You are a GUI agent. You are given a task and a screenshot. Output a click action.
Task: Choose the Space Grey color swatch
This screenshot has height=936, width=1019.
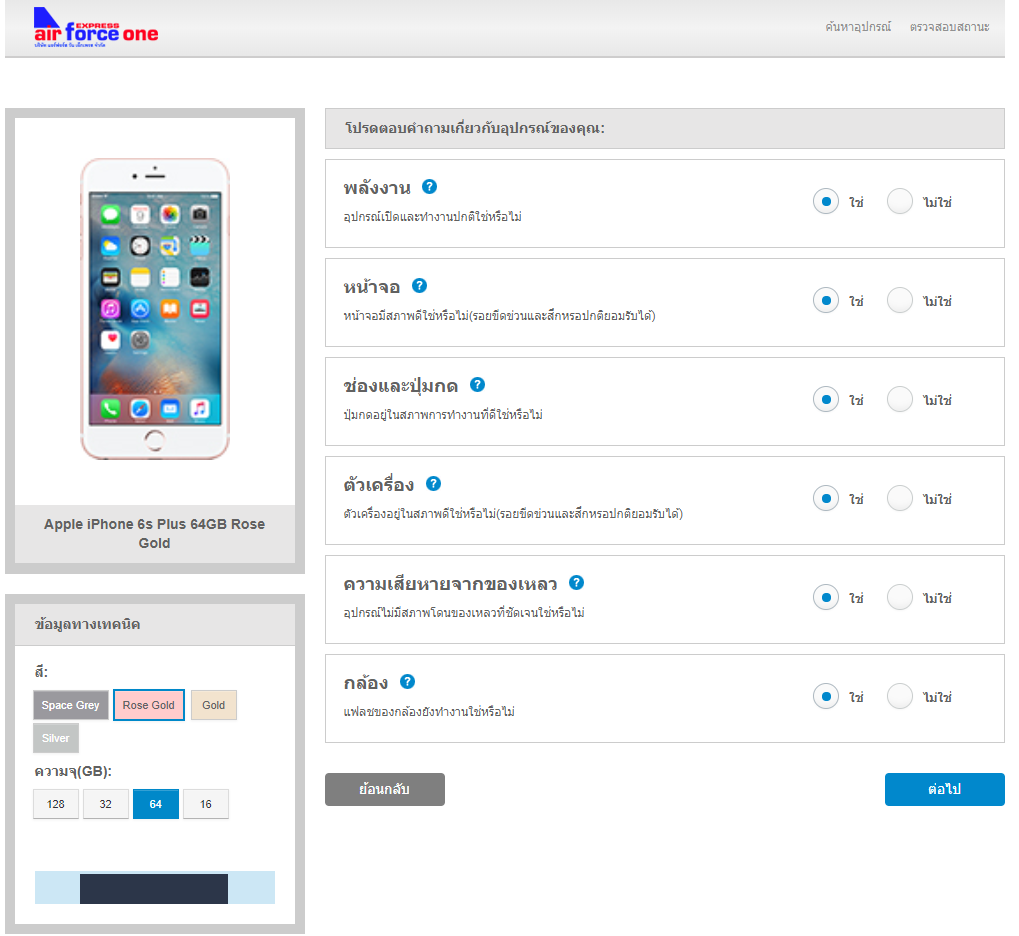70,705
